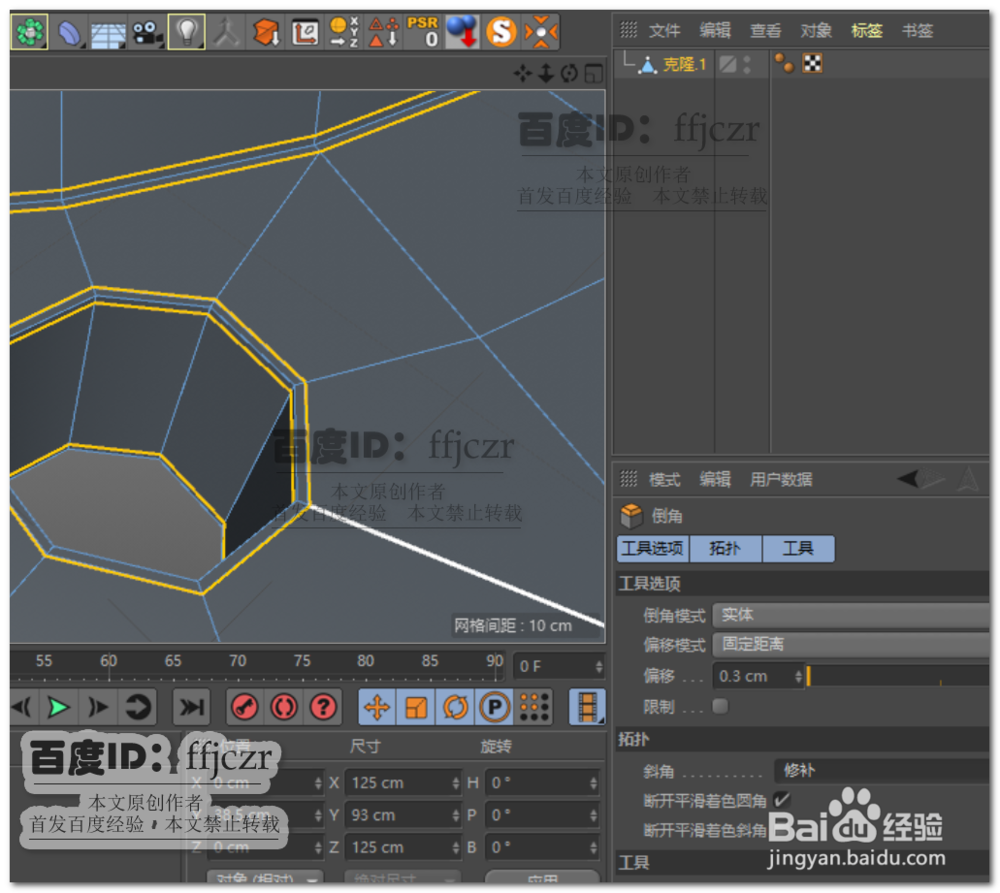
Task: Open the 模式 menu in attribute manager
Action: pyautogui.click(x=664, y=480)
